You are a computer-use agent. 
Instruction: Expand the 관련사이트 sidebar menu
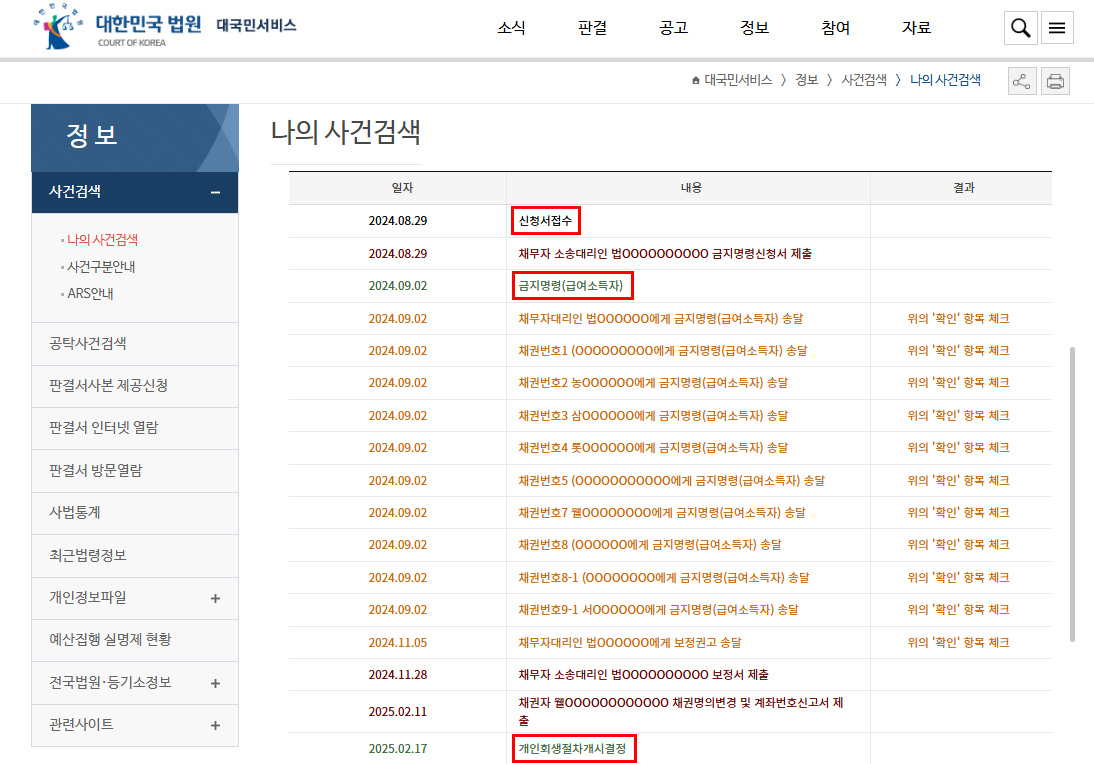point(215,725)
